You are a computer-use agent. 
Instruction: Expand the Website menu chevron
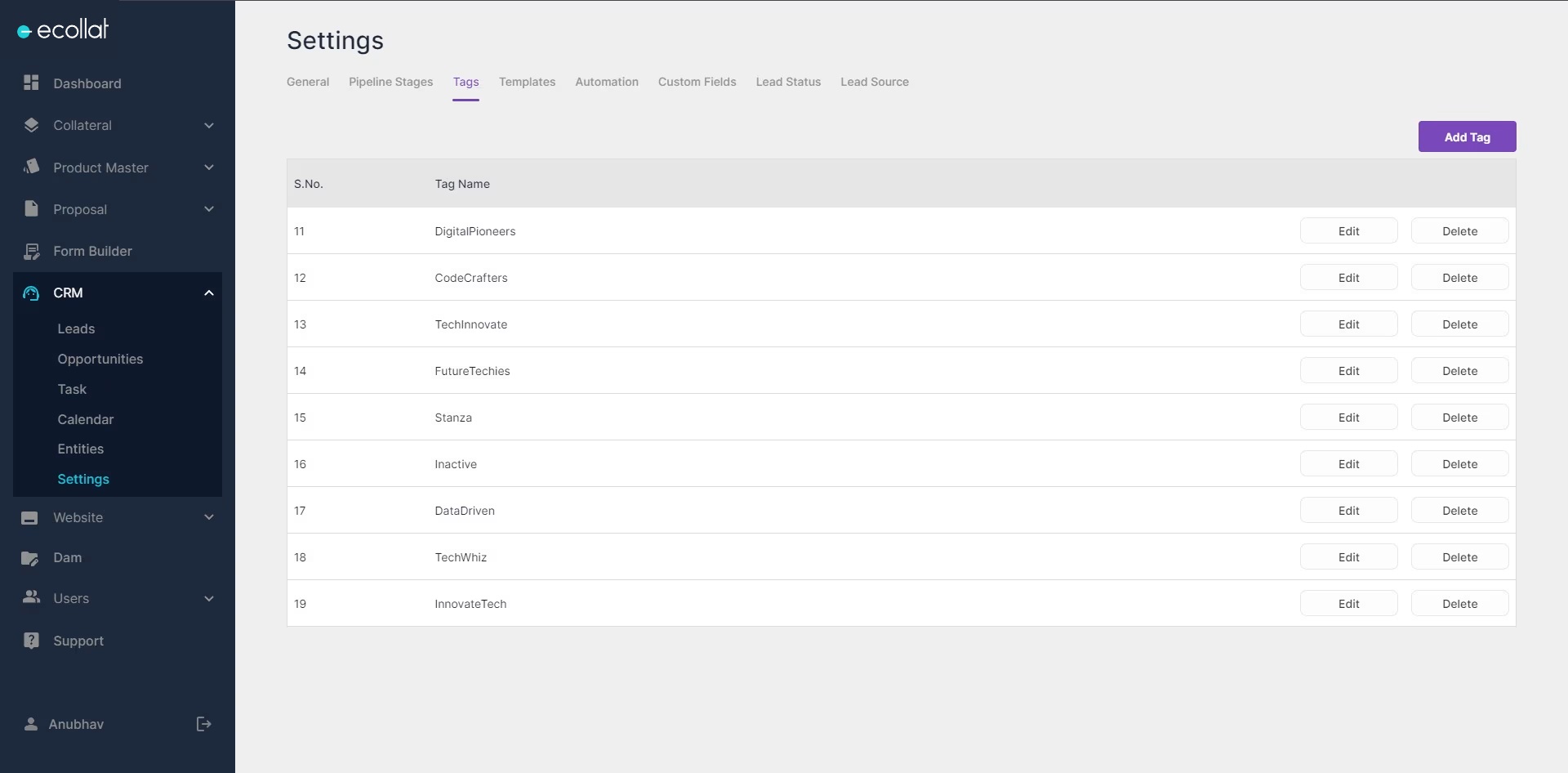click(x=209, y=517)
